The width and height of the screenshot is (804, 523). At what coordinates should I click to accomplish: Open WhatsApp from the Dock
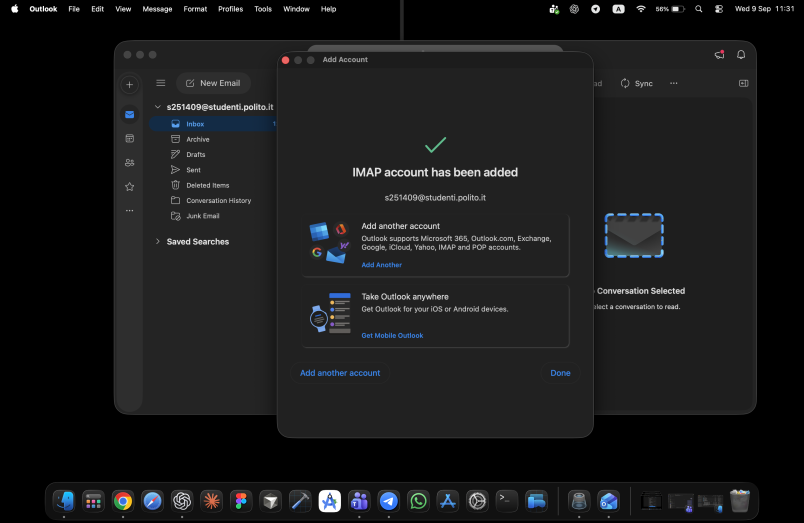coord(418,501)
